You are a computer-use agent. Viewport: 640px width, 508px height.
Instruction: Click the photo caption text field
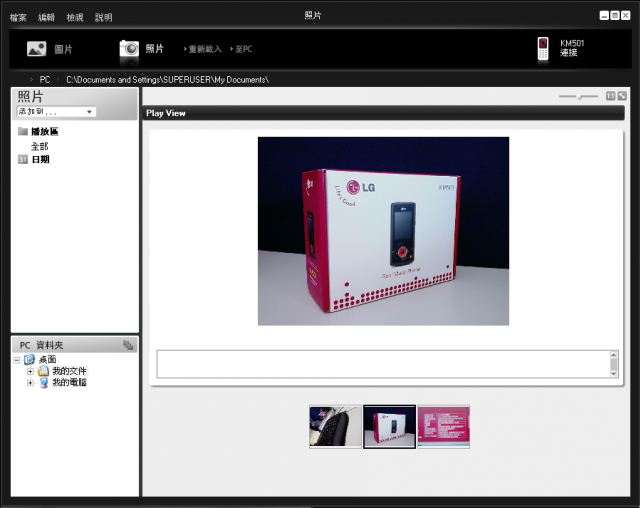(383, 364)
